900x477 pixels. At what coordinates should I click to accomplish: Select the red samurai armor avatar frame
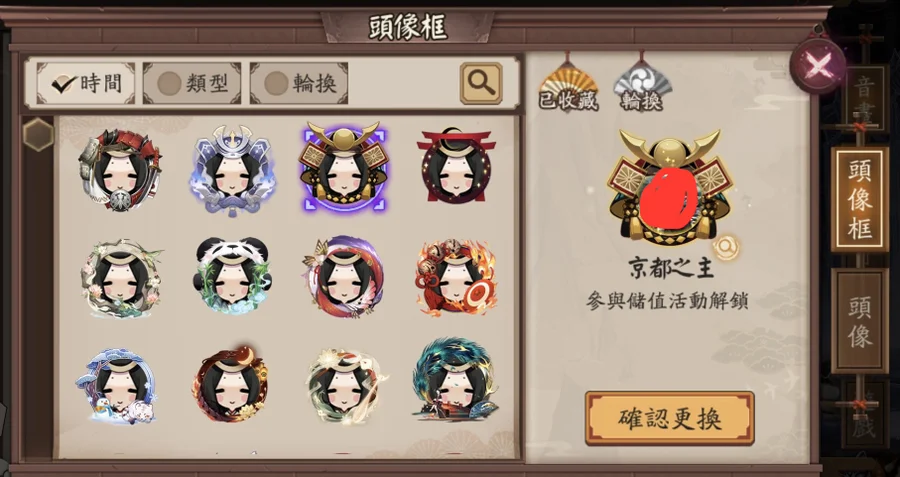119,170
